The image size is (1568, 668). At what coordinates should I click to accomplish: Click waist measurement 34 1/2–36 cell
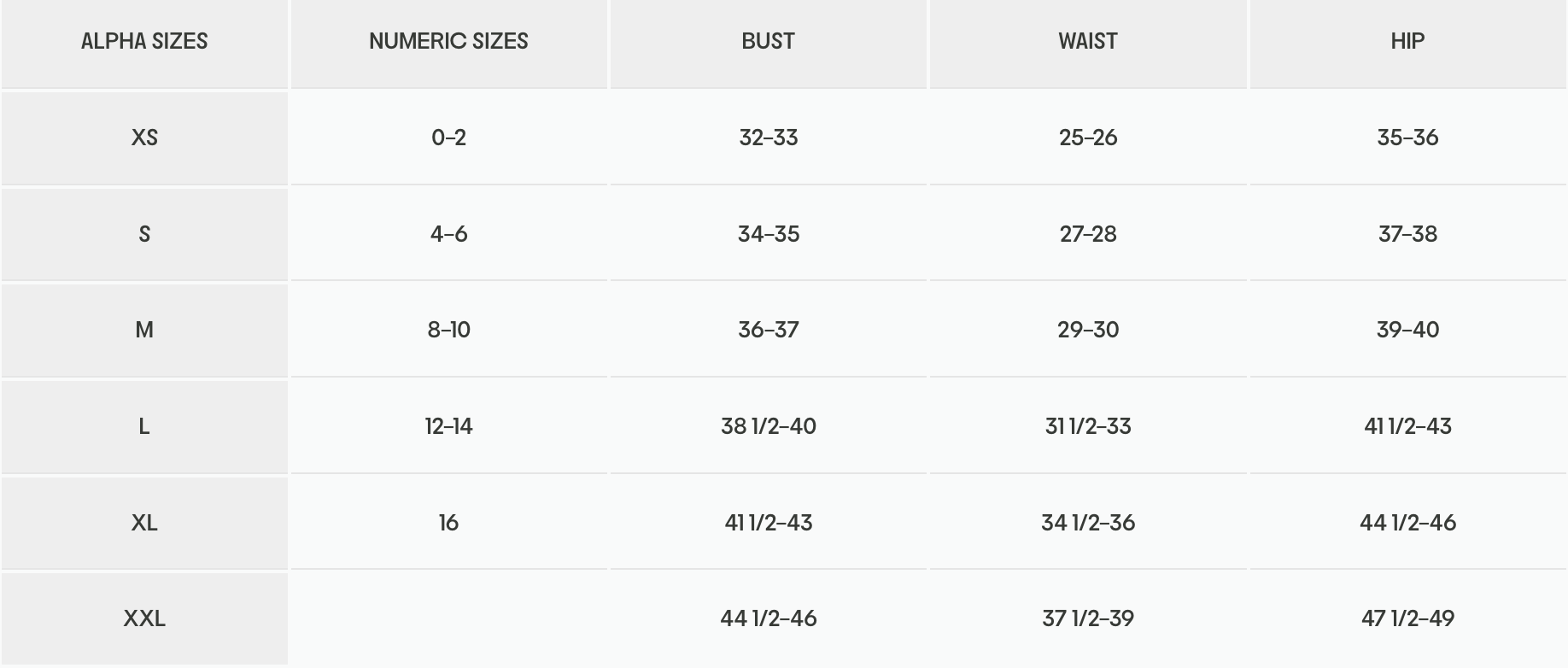point(1087,523)
